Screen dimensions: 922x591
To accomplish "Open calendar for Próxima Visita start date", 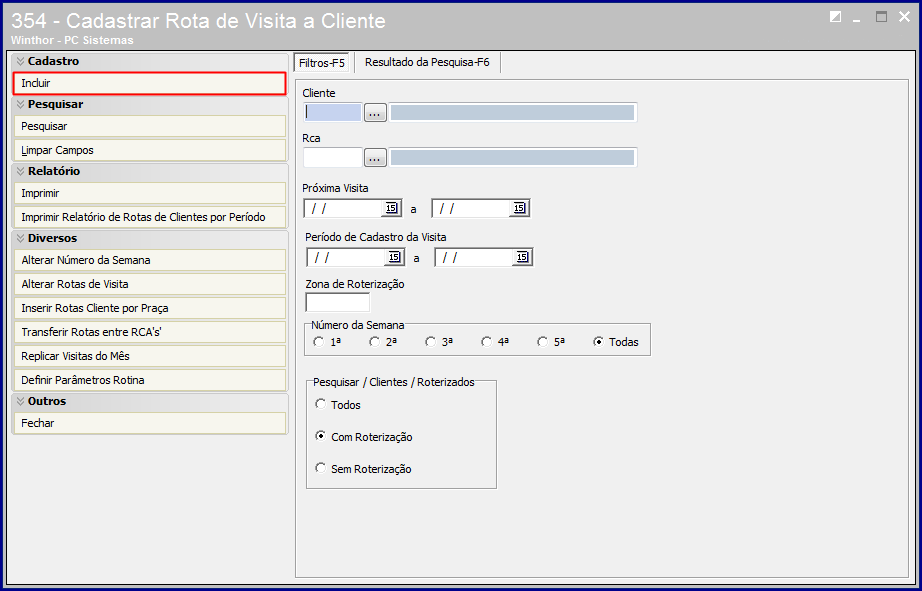I will [x=392, y=208].
